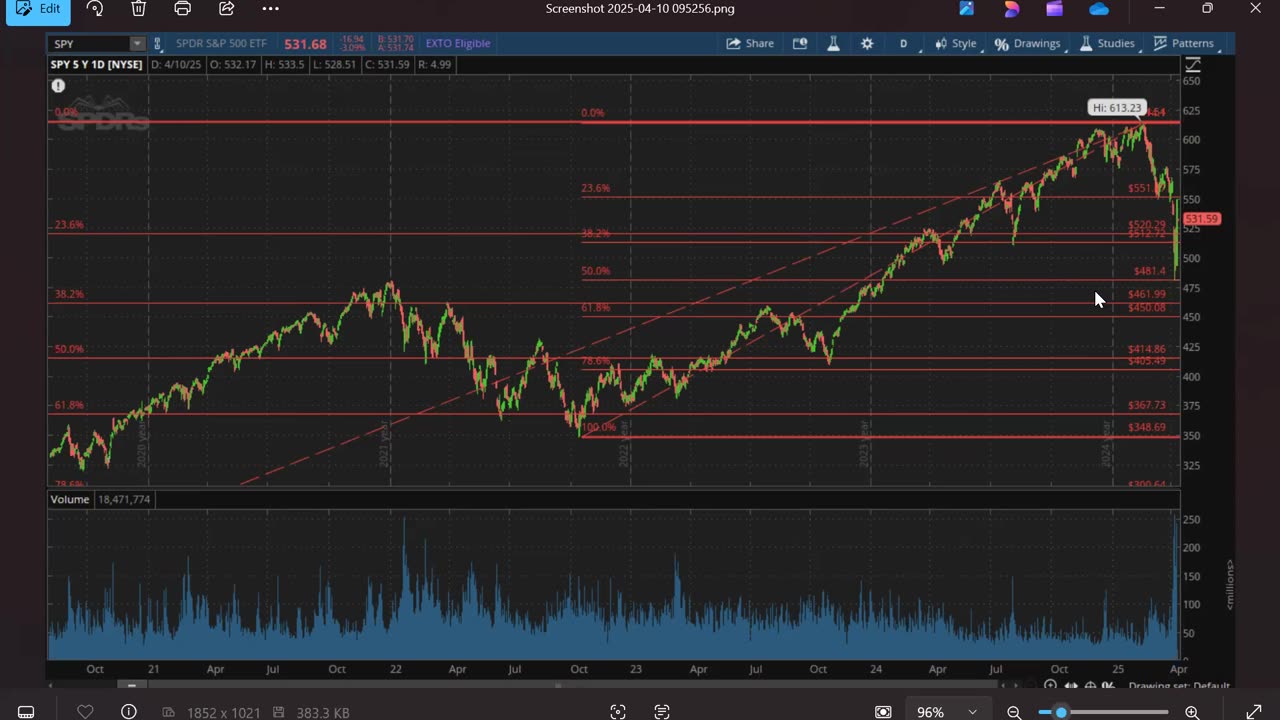
Task: Print the screenshot using the printer icon
Action: [x=183, y=9]
